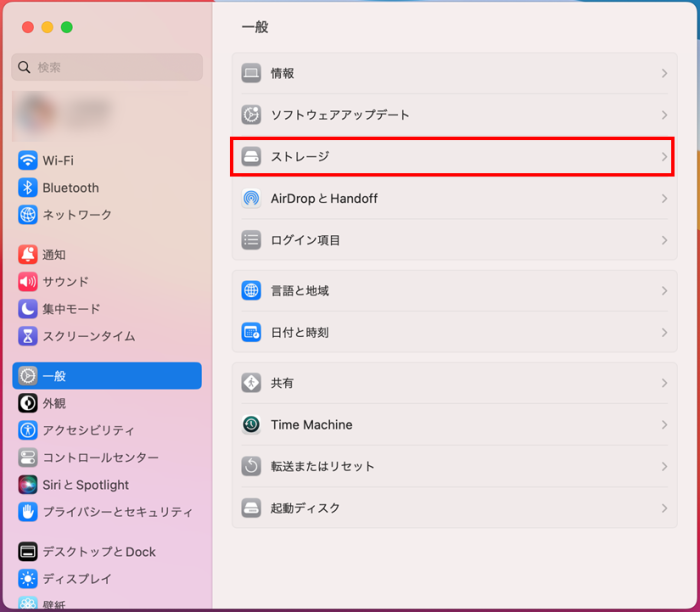Select the Bluetooth icon in sidebar

28,188
